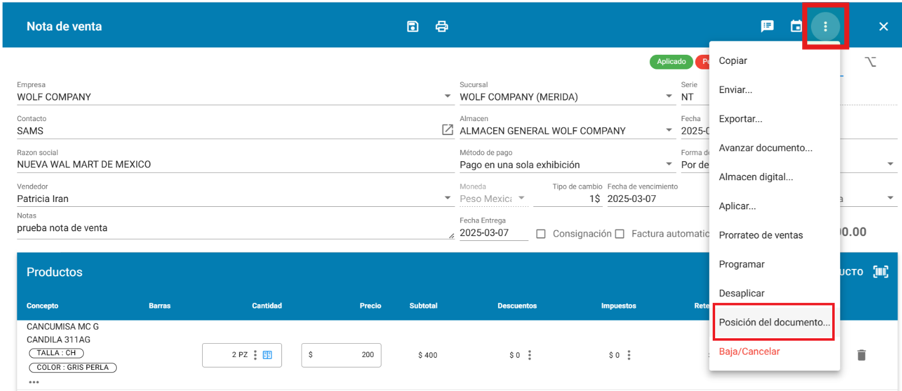The image size is (902, 391).
Task: Expand product details ellipsis under COLOR tag
Action: 34,382
